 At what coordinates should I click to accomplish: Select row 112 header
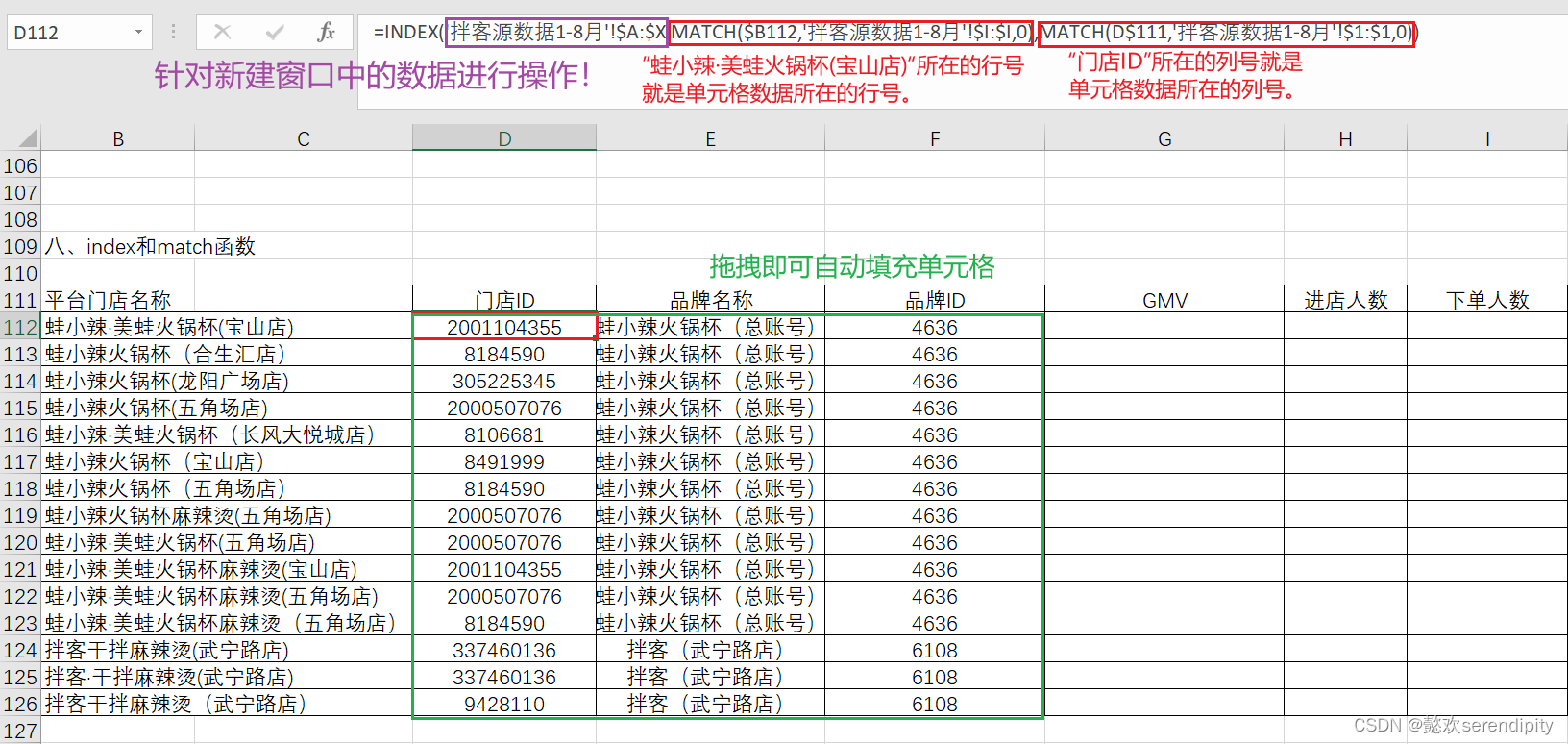click(x=20, y=327)
